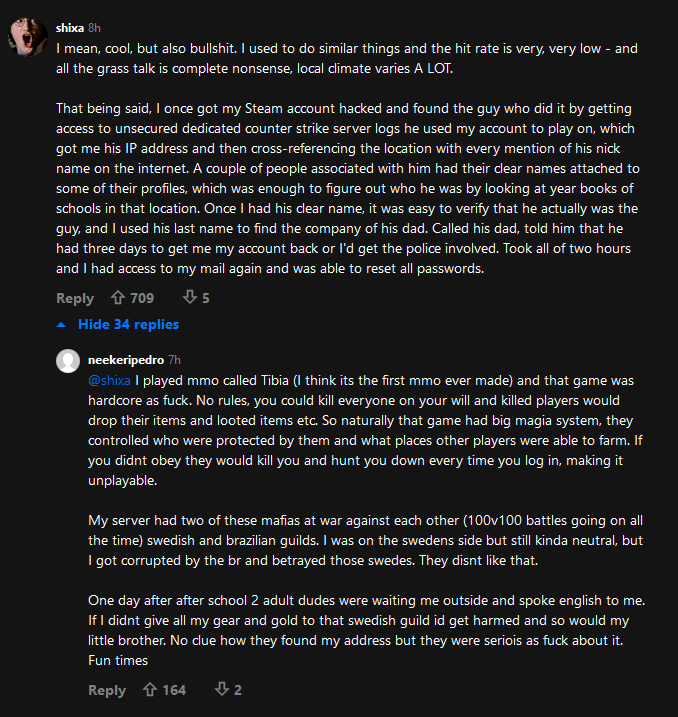This screenshot has width=678, height=717.
Task: Click the downvote count of 2
Action: tap(238, 690)
